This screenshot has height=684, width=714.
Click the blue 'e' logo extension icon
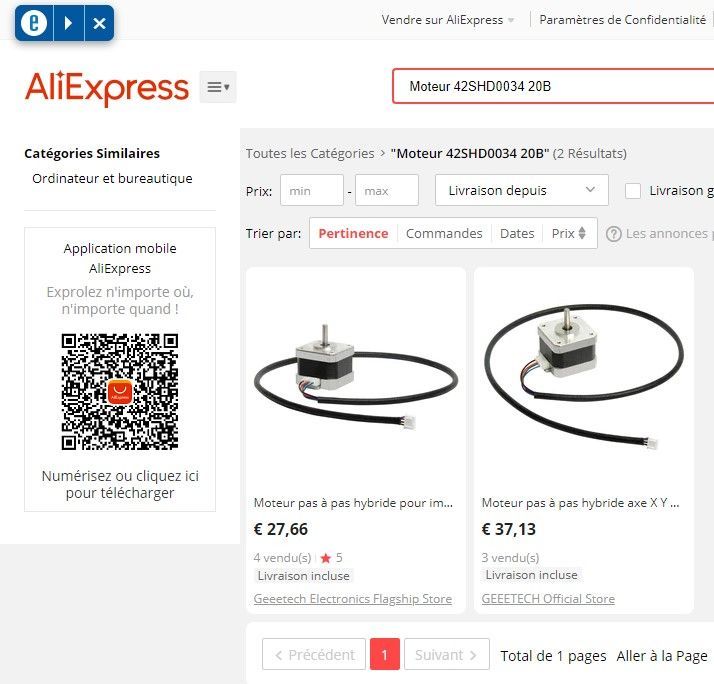click(34, 23)
